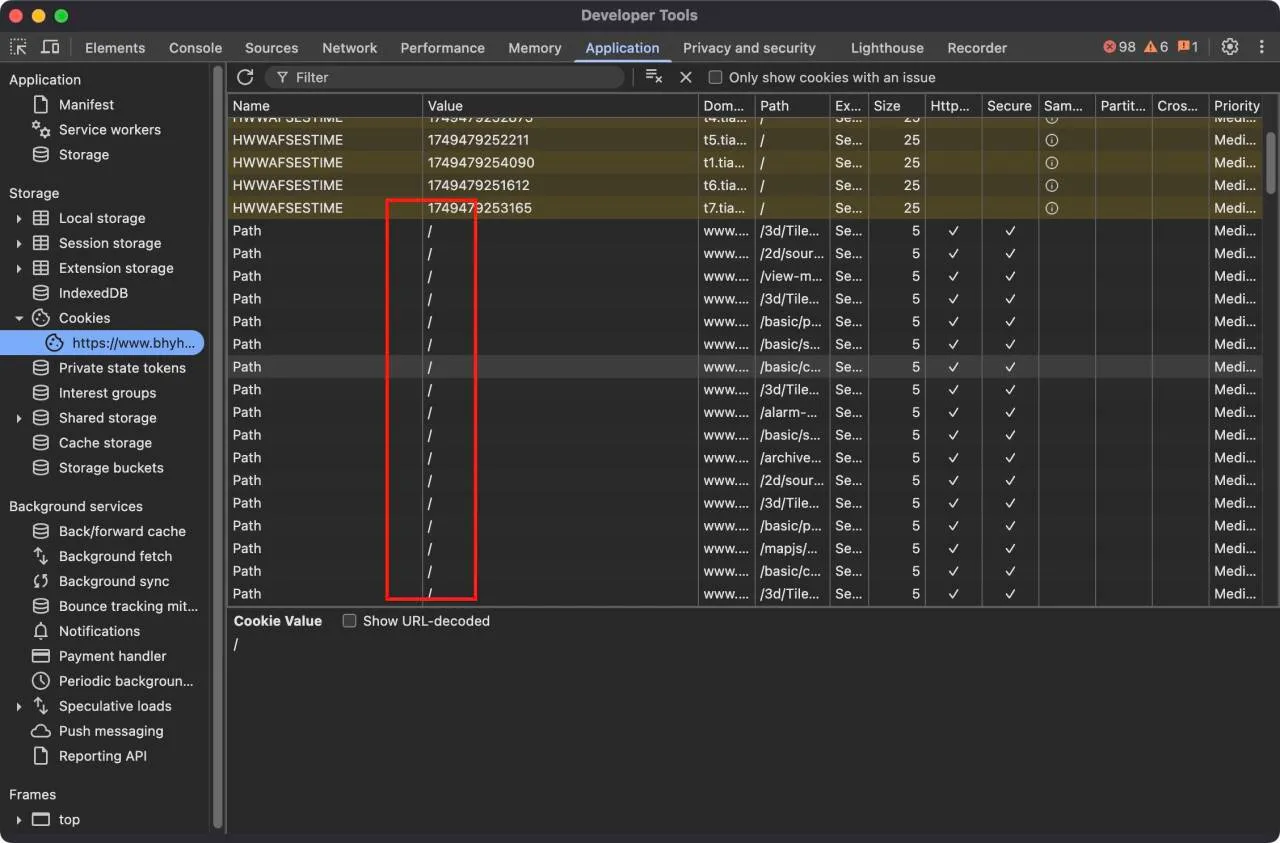Sort cookies by Size column

click(x=896, y=105)
